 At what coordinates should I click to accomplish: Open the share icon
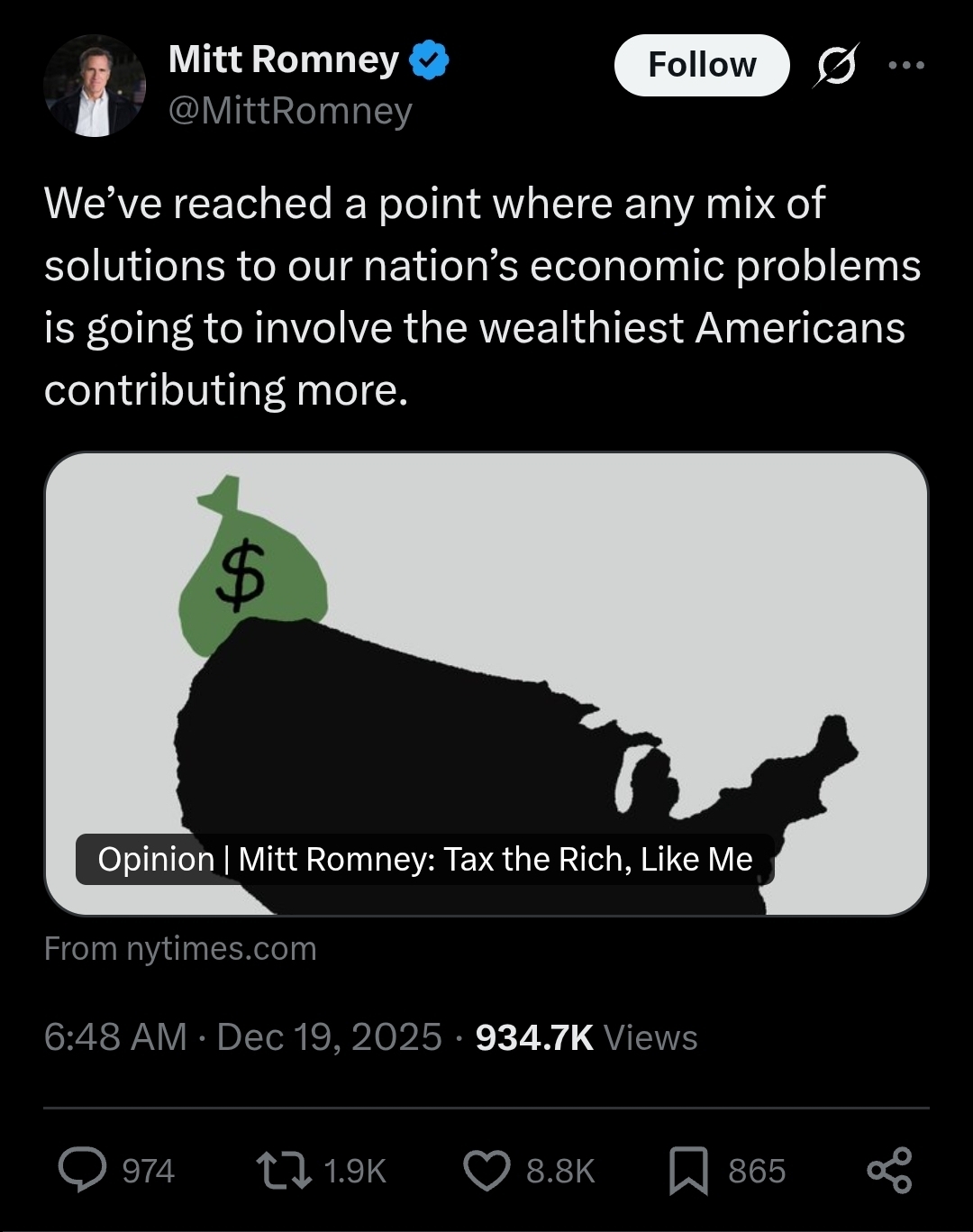coord(889,1170)
